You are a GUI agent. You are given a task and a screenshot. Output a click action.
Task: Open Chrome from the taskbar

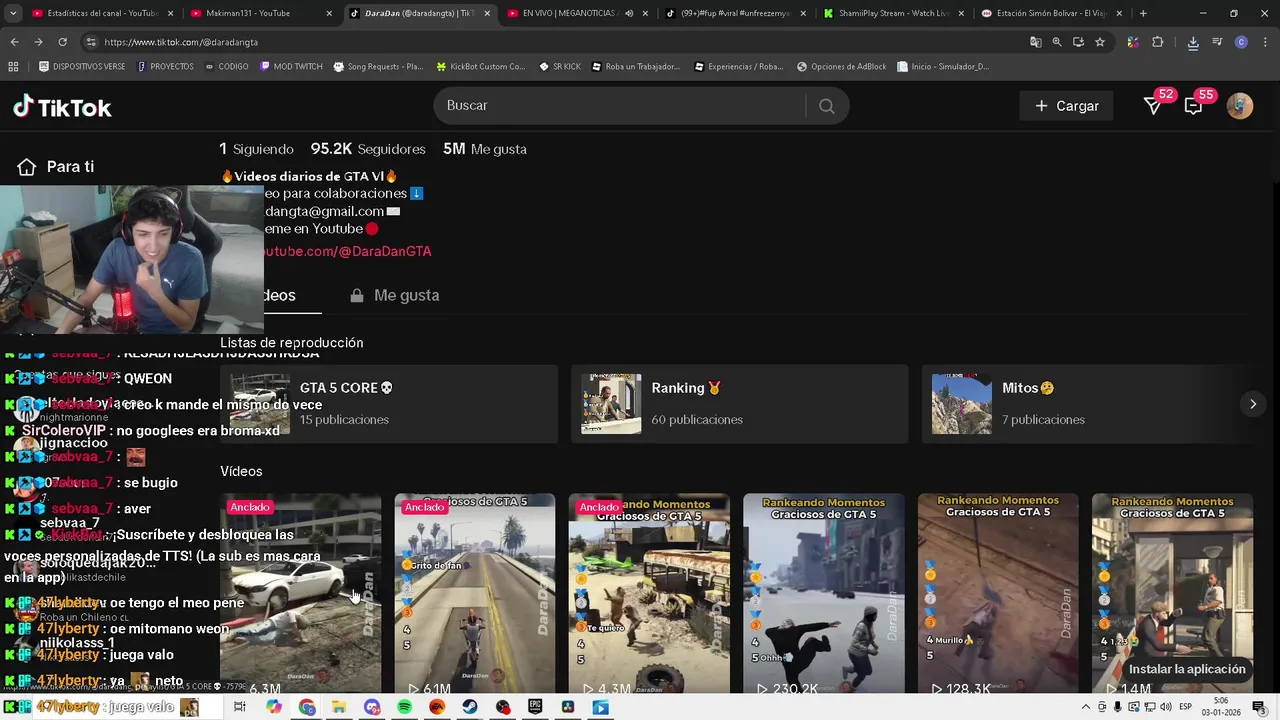[307, 707]
